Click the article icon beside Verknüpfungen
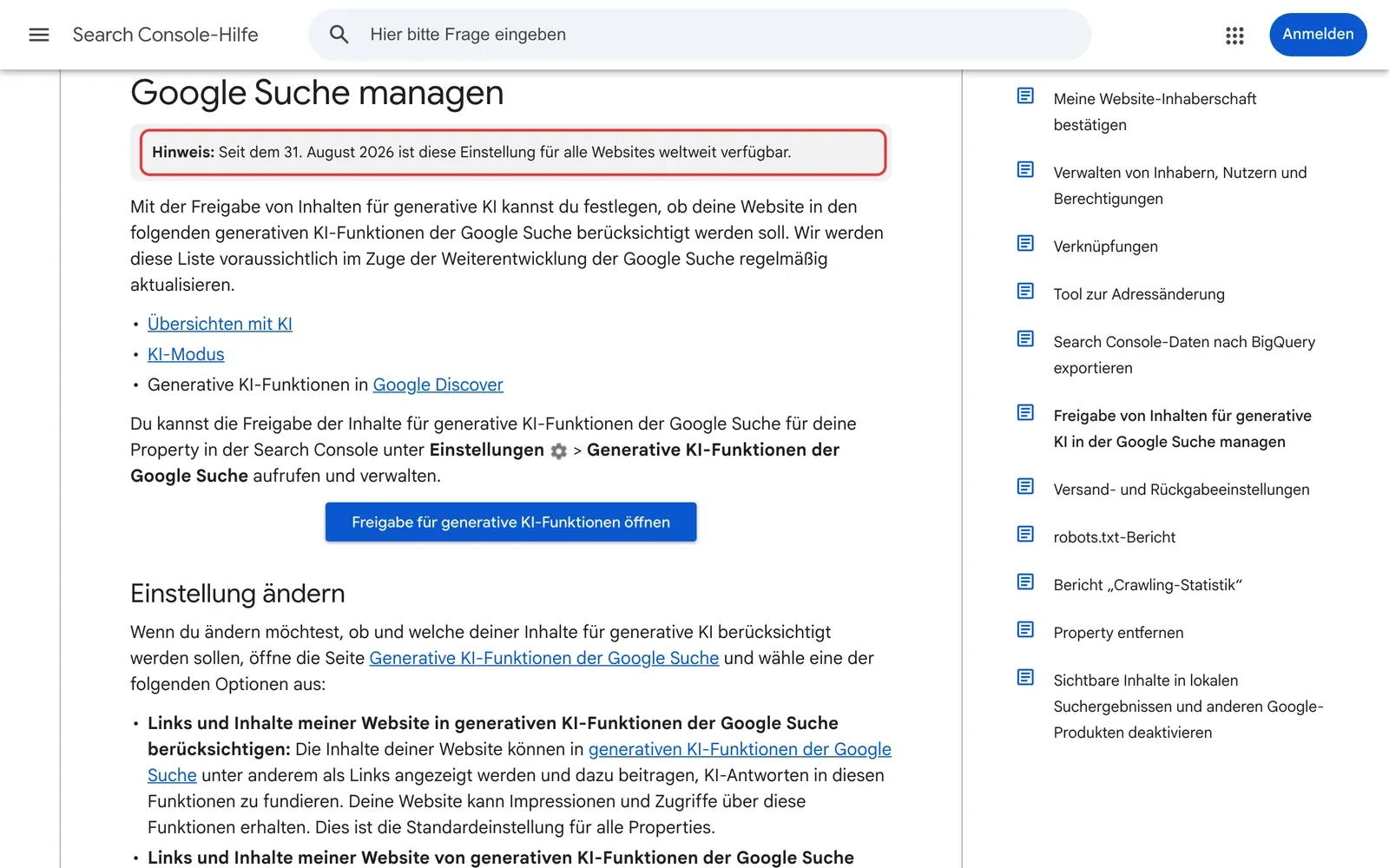 [x=1025, y=243]
